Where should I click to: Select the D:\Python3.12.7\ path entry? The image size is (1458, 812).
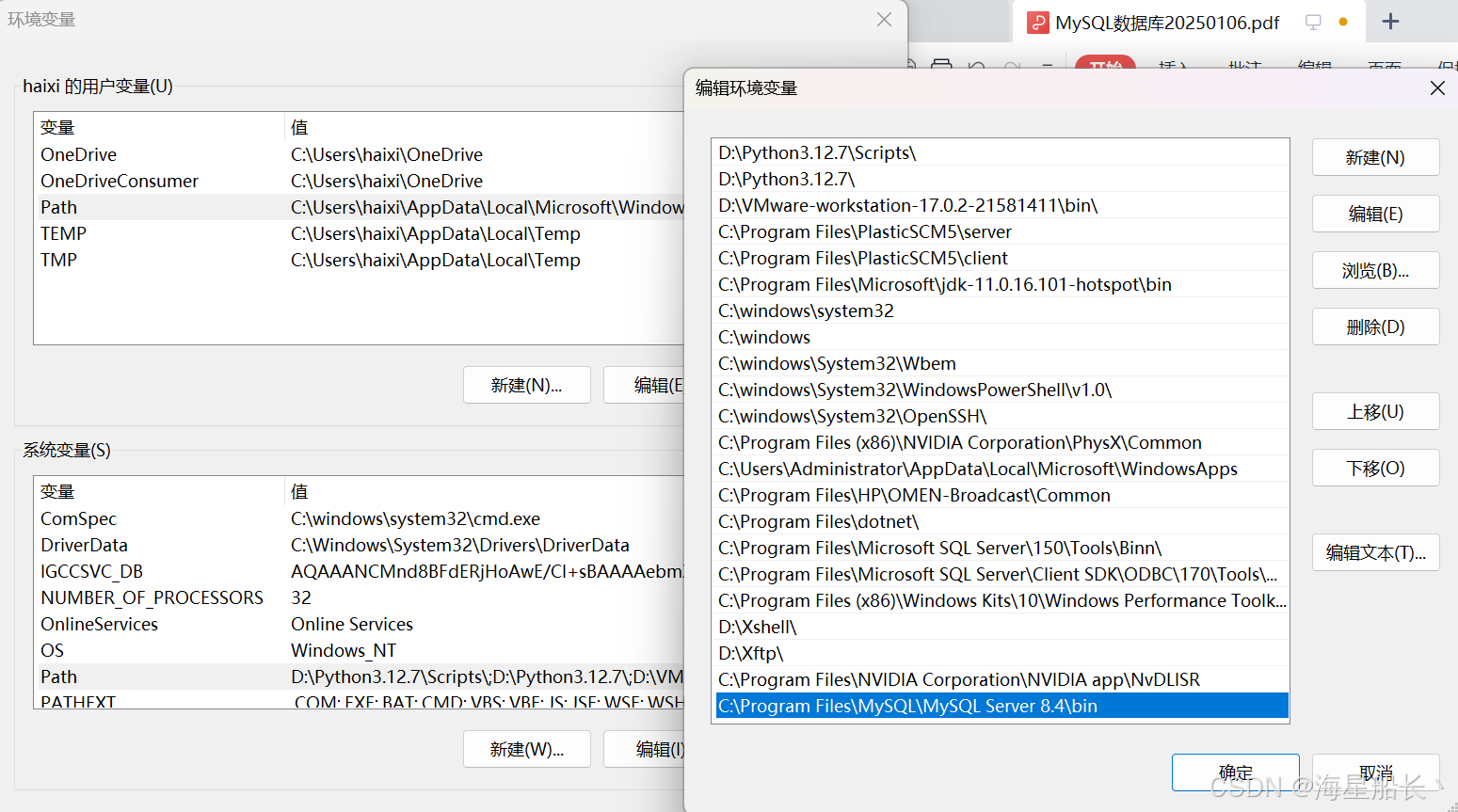point(1001,179)
